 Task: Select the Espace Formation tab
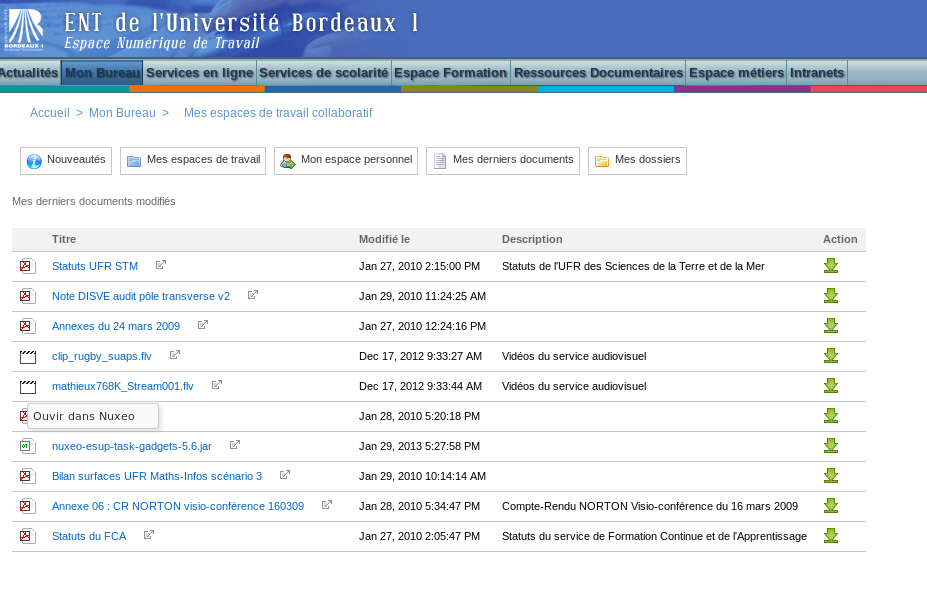[x=450, y=73]
